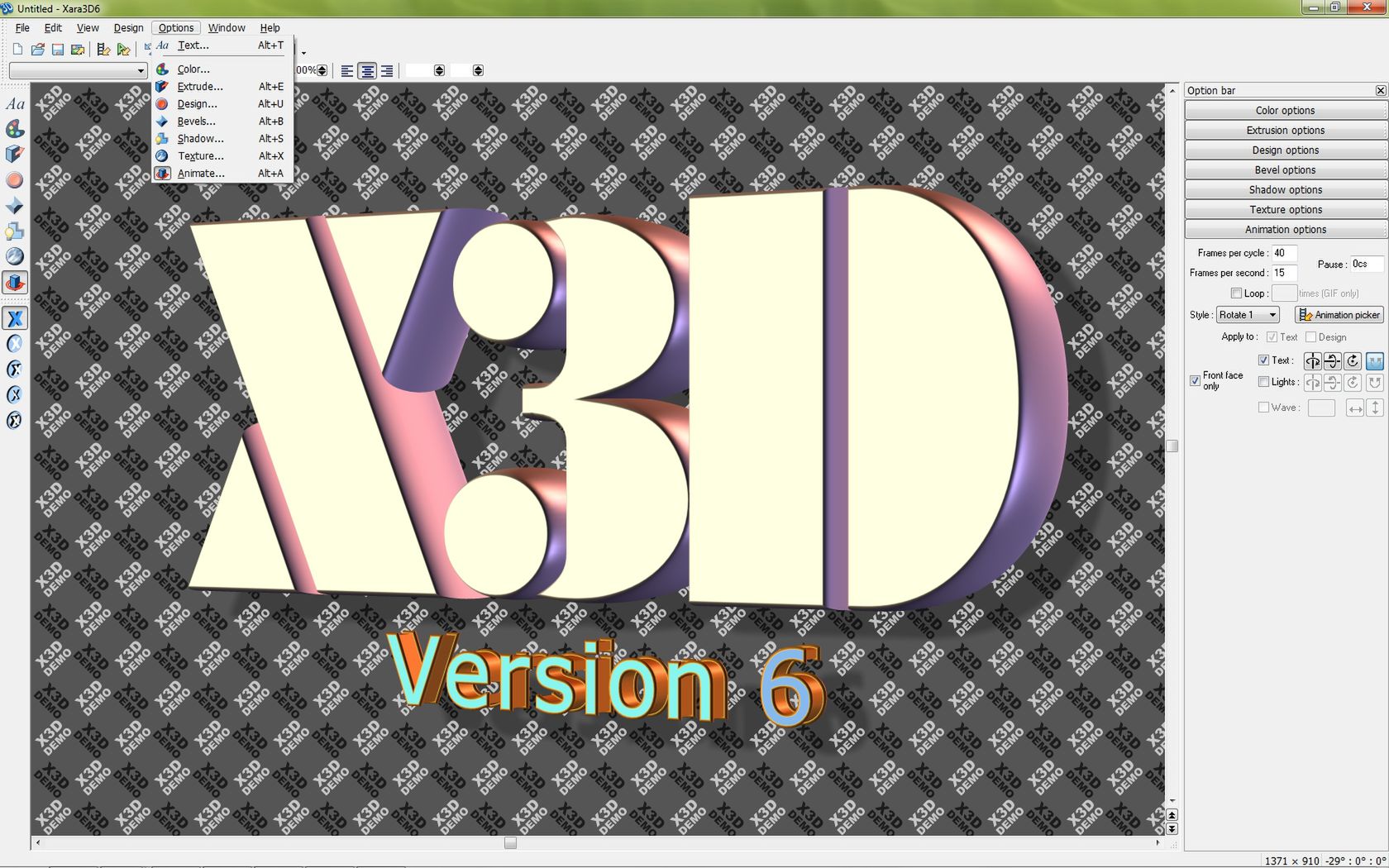
Task: Click the Pause duration field
Action: [1367, 264]
